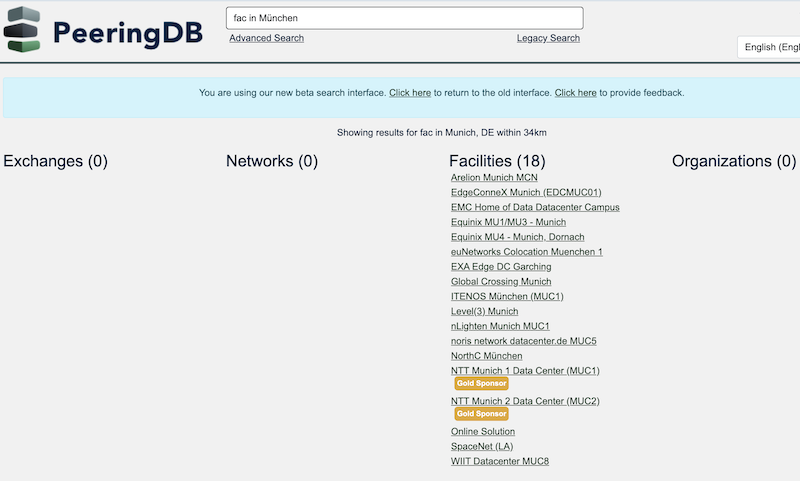This screenshot has width=800, height=481.
Task: Open Level(3) Munich facility
Action: (x=484, y=311)
